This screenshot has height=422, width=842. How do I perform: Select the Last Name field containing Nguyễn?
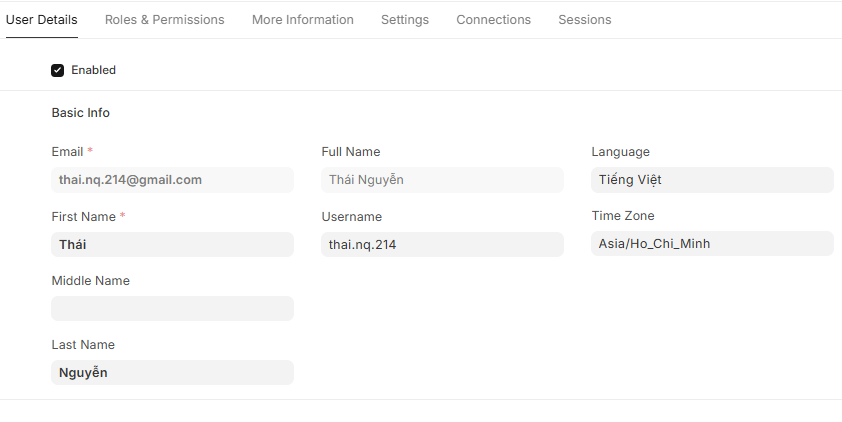click(x=172, y=372)
